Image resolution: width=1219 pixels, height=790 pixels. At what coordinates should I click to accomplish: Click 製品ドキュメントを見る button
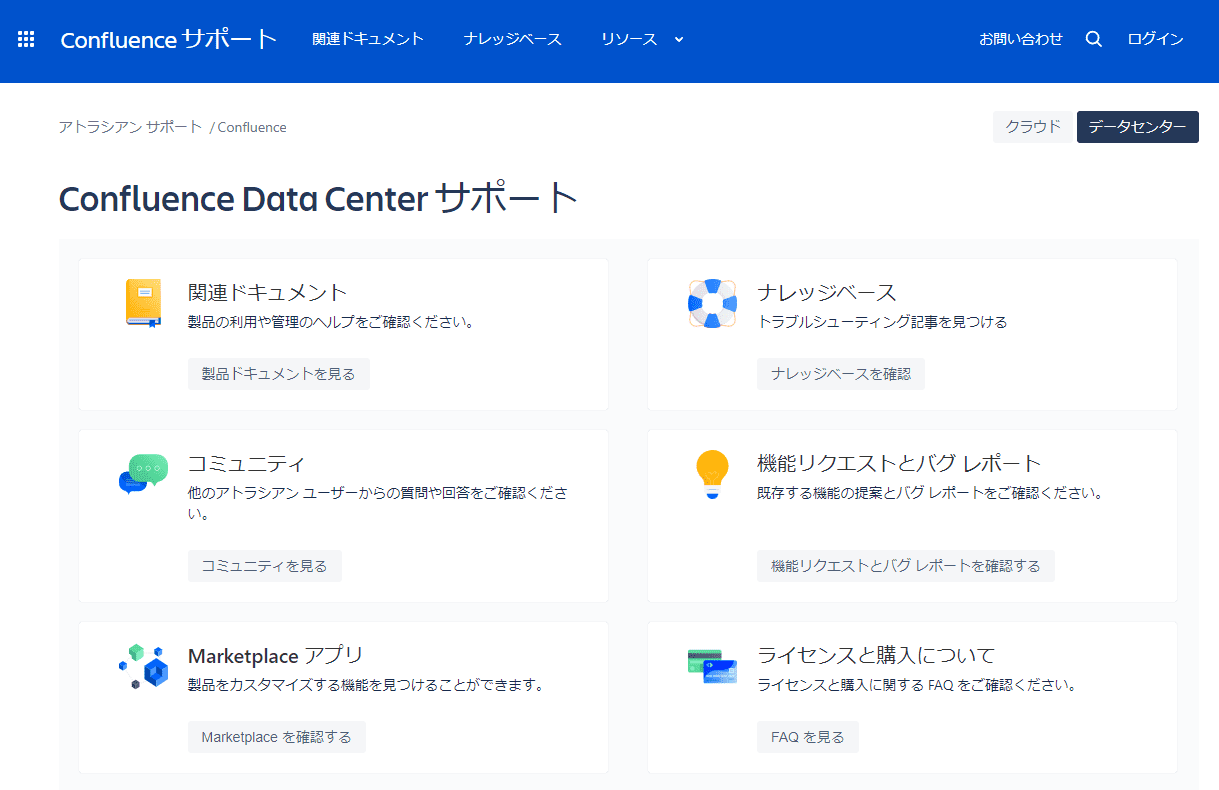coord(279,374)
